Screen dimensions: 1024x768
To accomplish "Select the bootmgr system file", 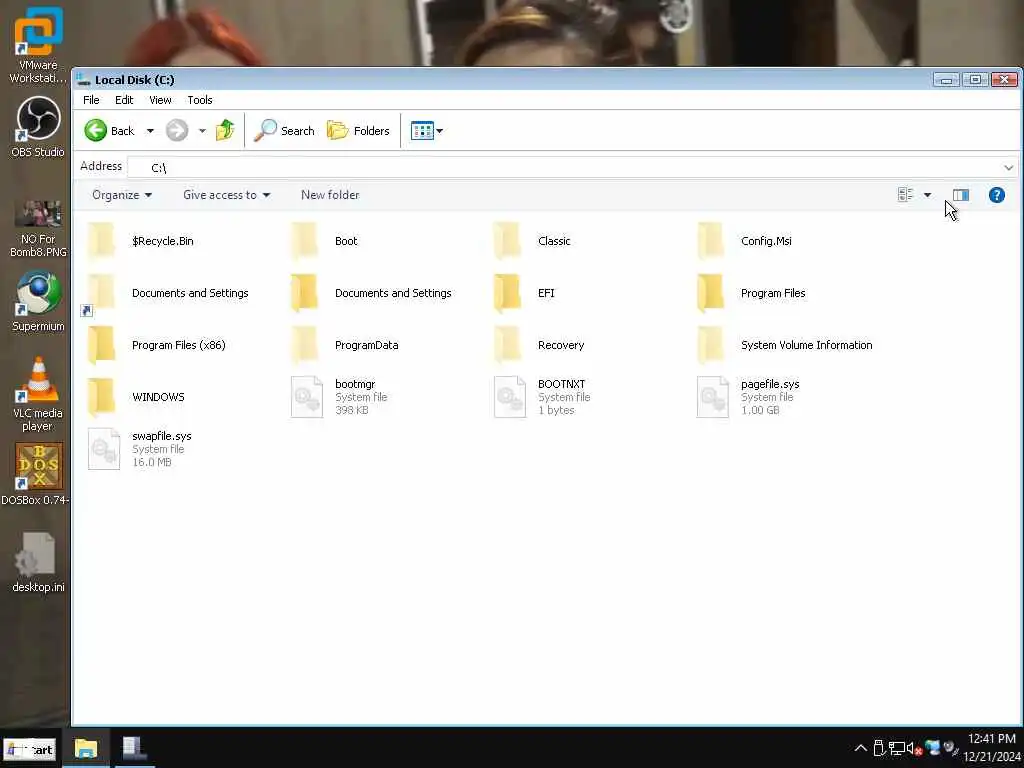I will (340, 397).
